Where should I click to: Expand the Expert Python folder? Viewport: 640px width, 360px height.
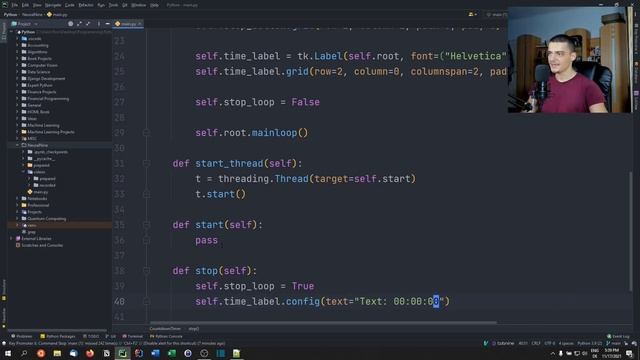[18, 85]
